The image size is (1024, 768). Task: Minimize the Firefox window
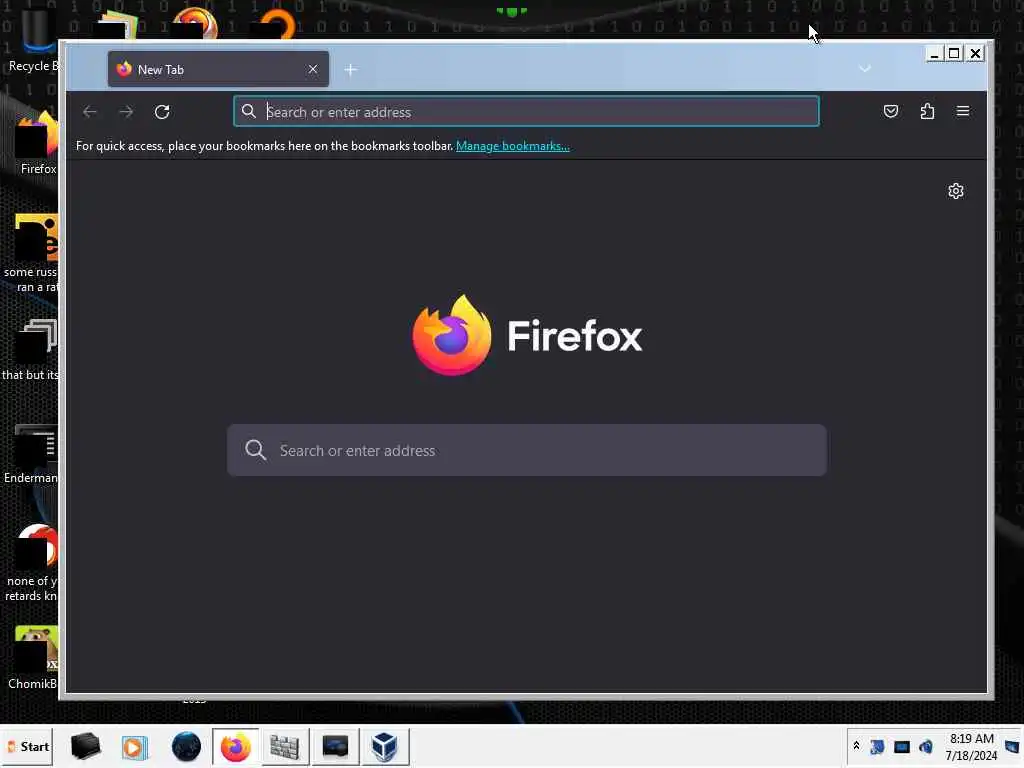coord(935,54)
